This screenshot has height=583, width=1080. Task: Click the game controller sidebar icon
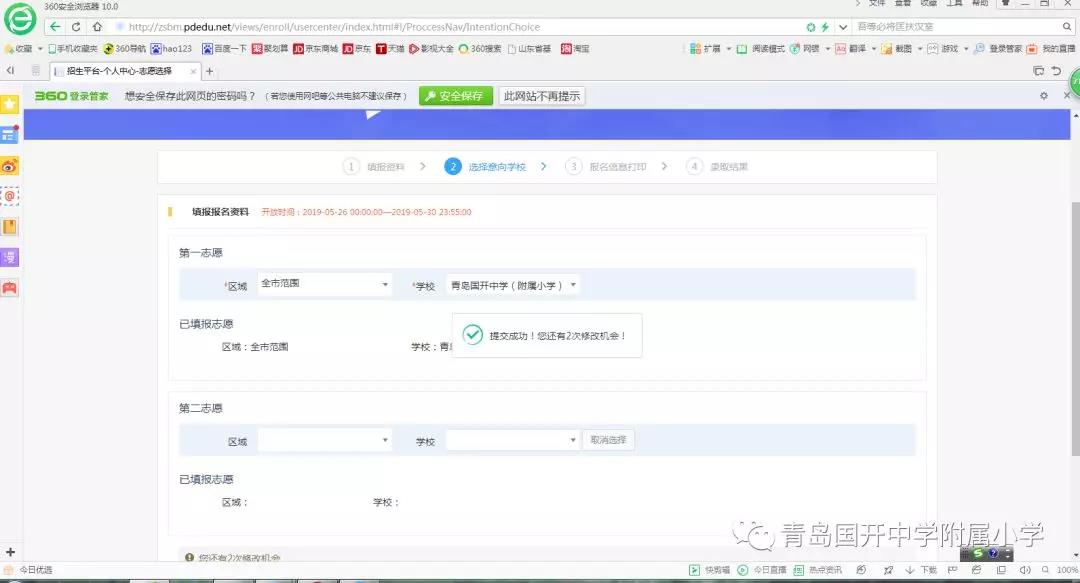pyautogui.click(x=10, y=288)
